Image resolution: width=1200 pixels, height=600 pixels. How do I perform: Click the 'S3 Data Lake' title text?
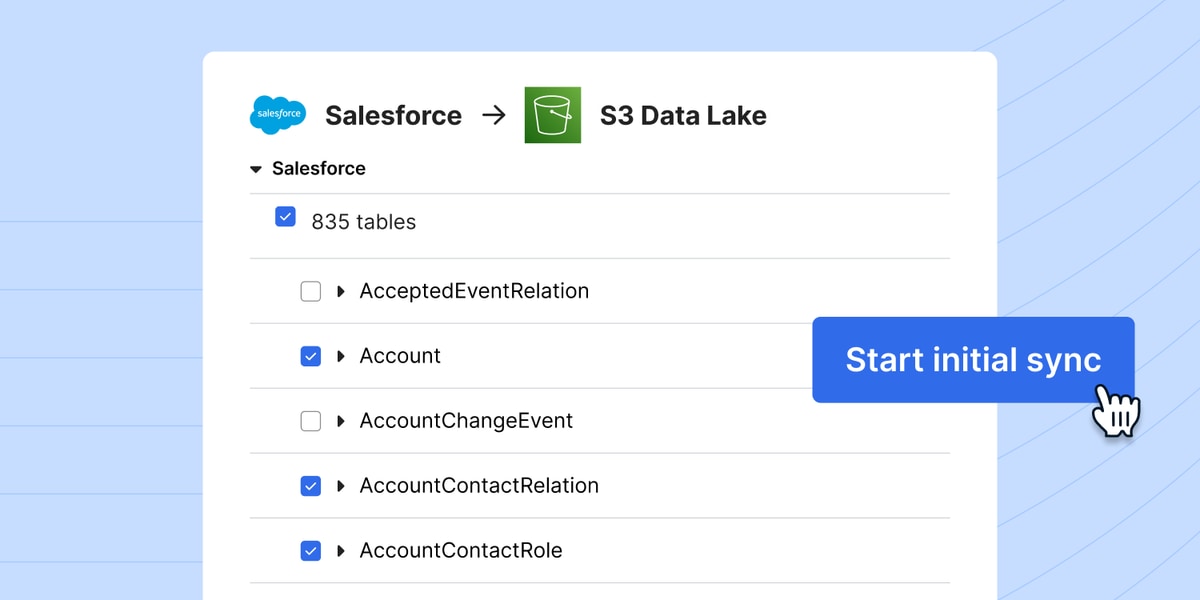pos(683,116)
